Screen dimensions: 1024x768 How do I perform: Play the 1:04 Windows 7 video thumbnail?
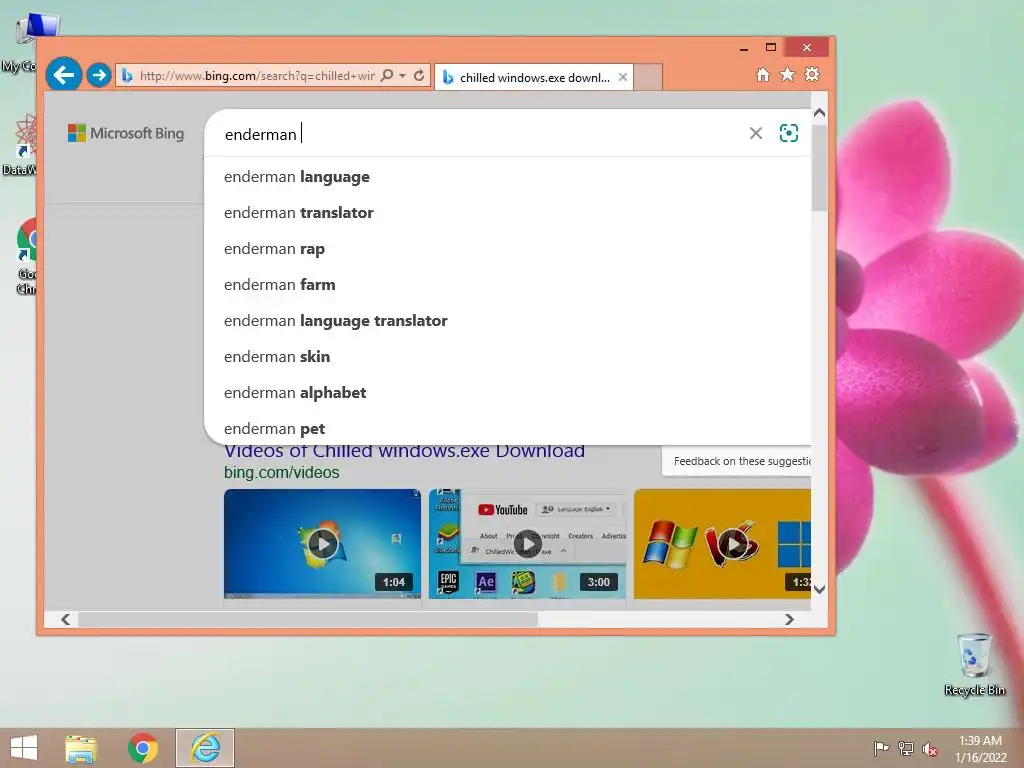tap(323, 543)
